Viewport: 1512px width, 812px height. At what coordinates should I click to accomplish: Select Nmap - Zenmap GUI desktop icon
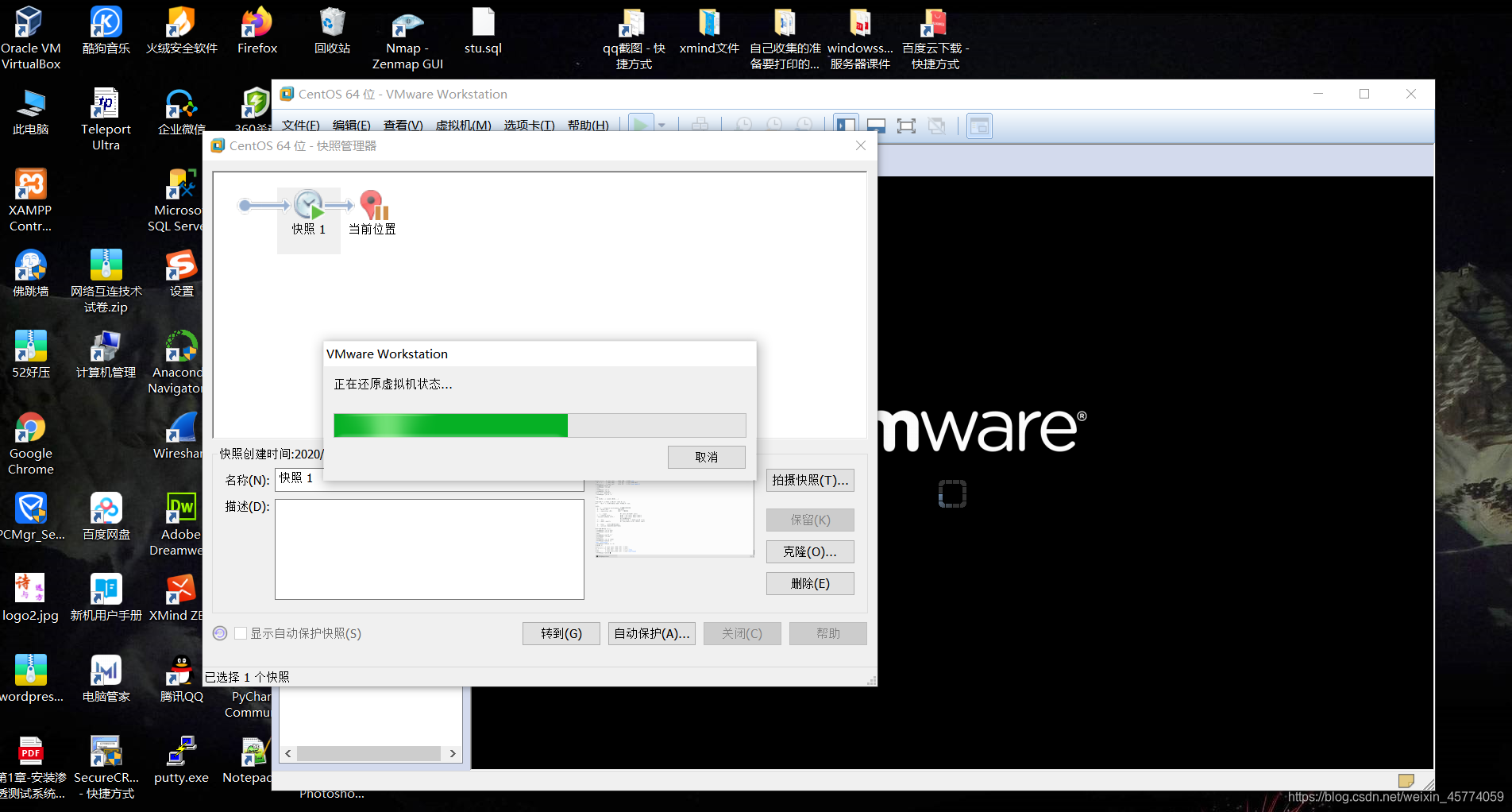click(407, 39)
